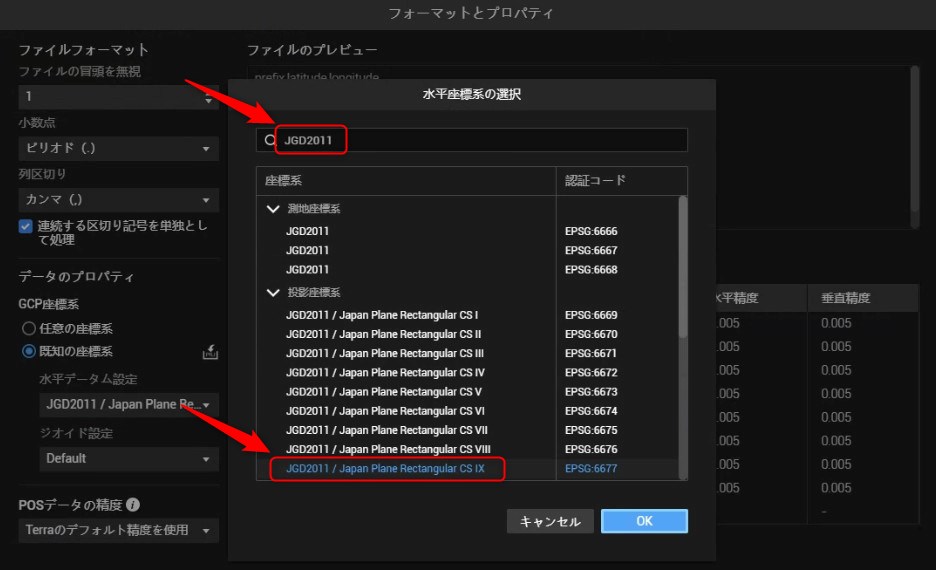
Task: Open the 水平データ設定 dropdown
Action: [128, 405]
